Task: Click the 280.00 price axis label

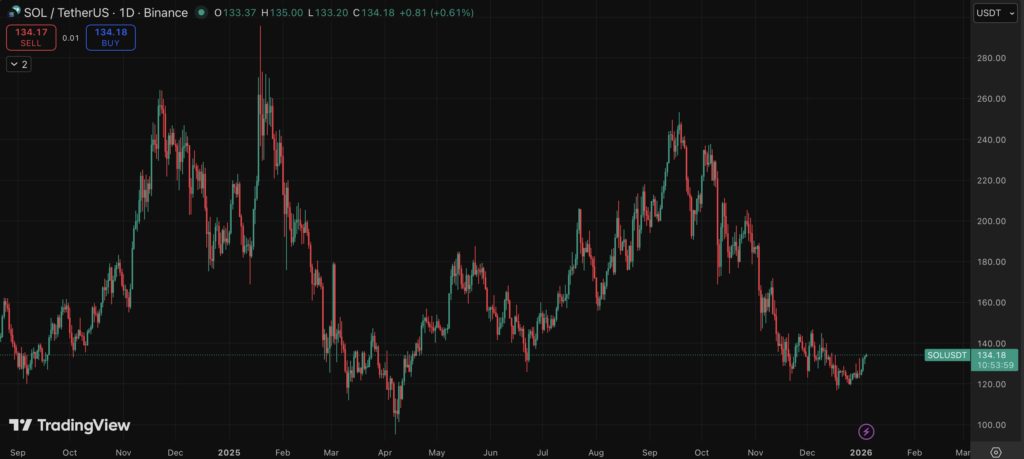Action: [x=994, y=59]
